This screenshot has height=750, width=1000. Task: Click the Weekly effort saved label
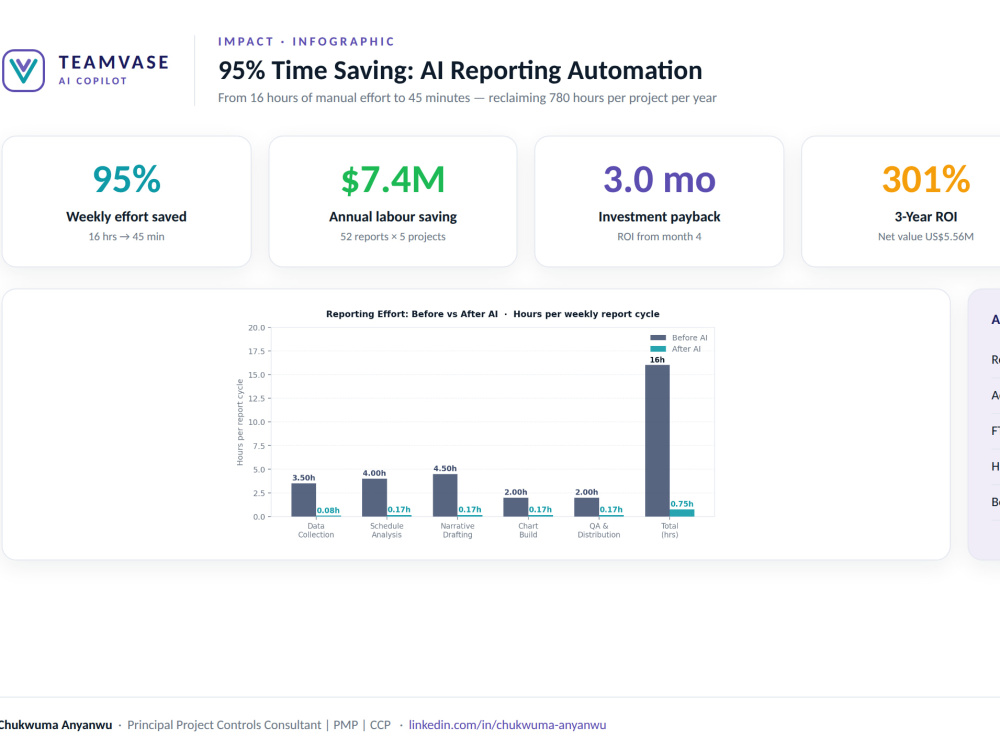click(x=126, y=217)
